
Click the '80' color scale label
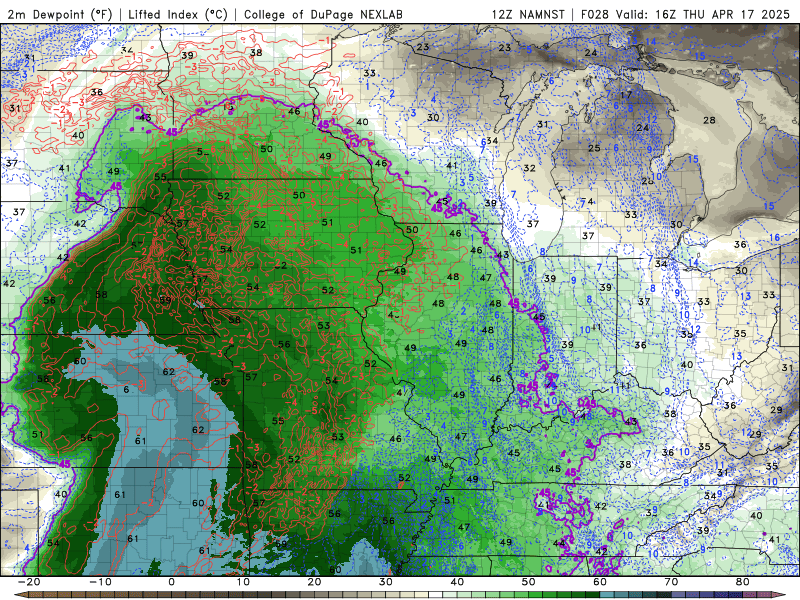click(743, 582)
